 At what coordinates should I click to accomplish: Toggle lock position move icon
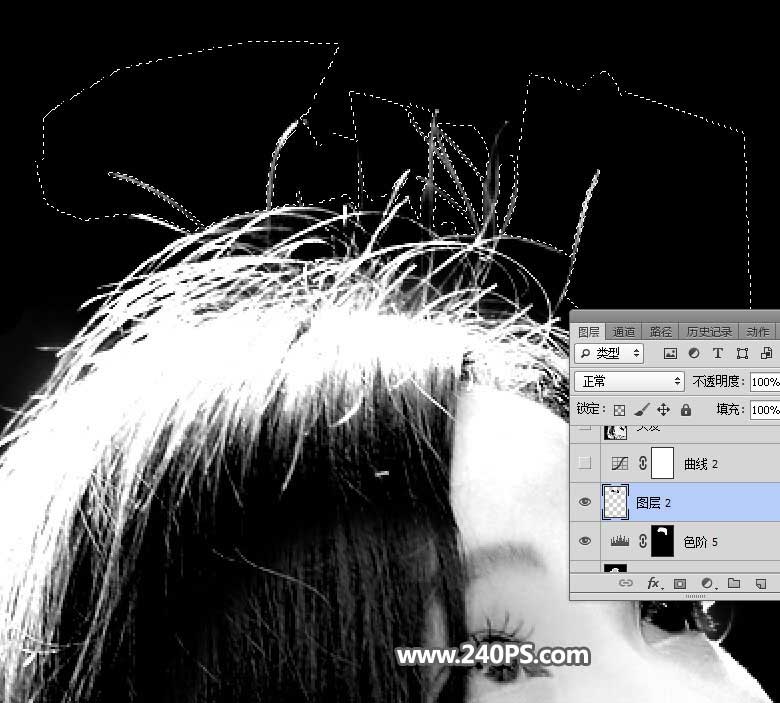663,409
